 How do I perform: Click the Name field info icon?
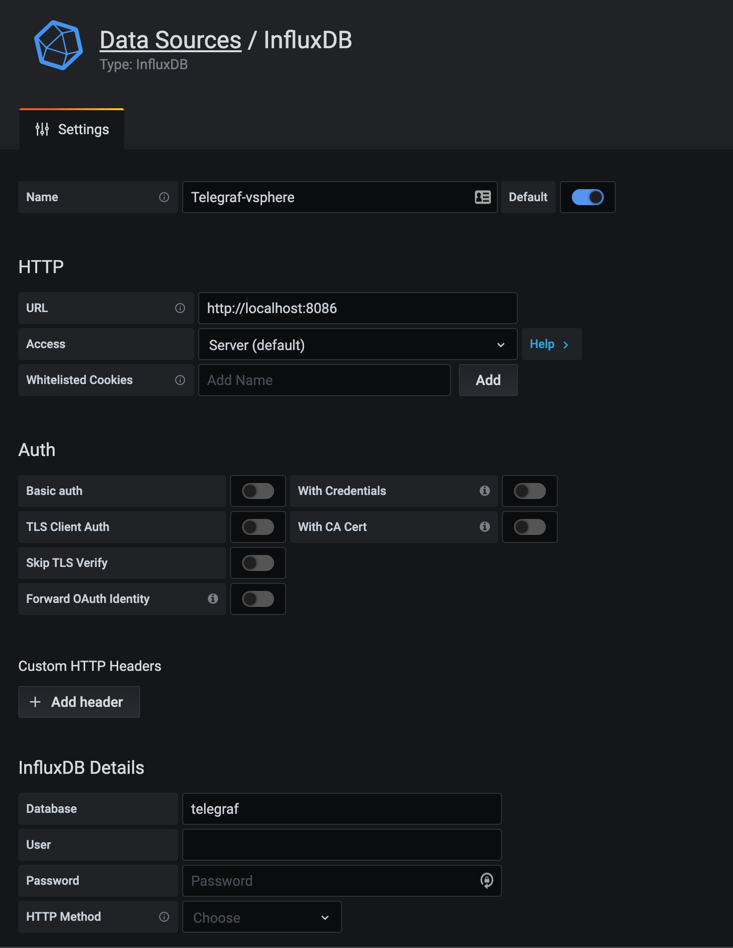(x=164, y=197)
